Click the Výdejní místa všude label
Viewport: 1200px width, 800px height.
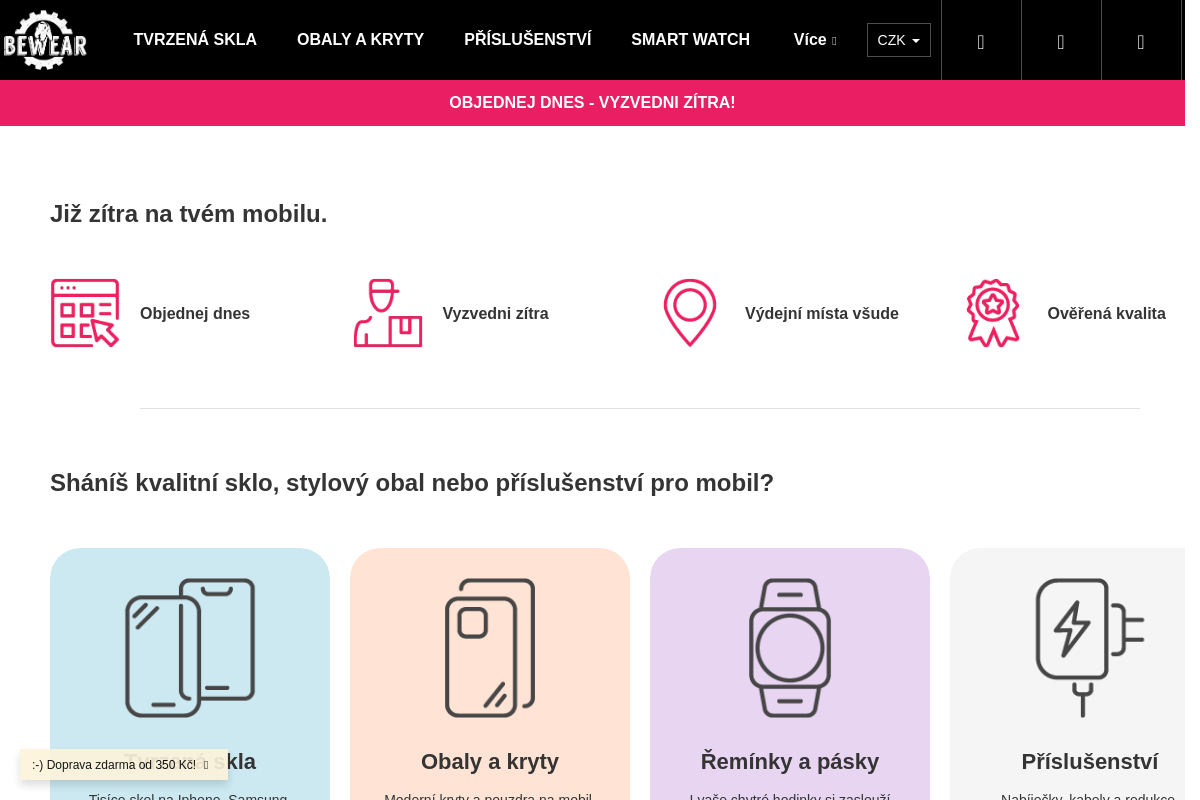[821, 314]
